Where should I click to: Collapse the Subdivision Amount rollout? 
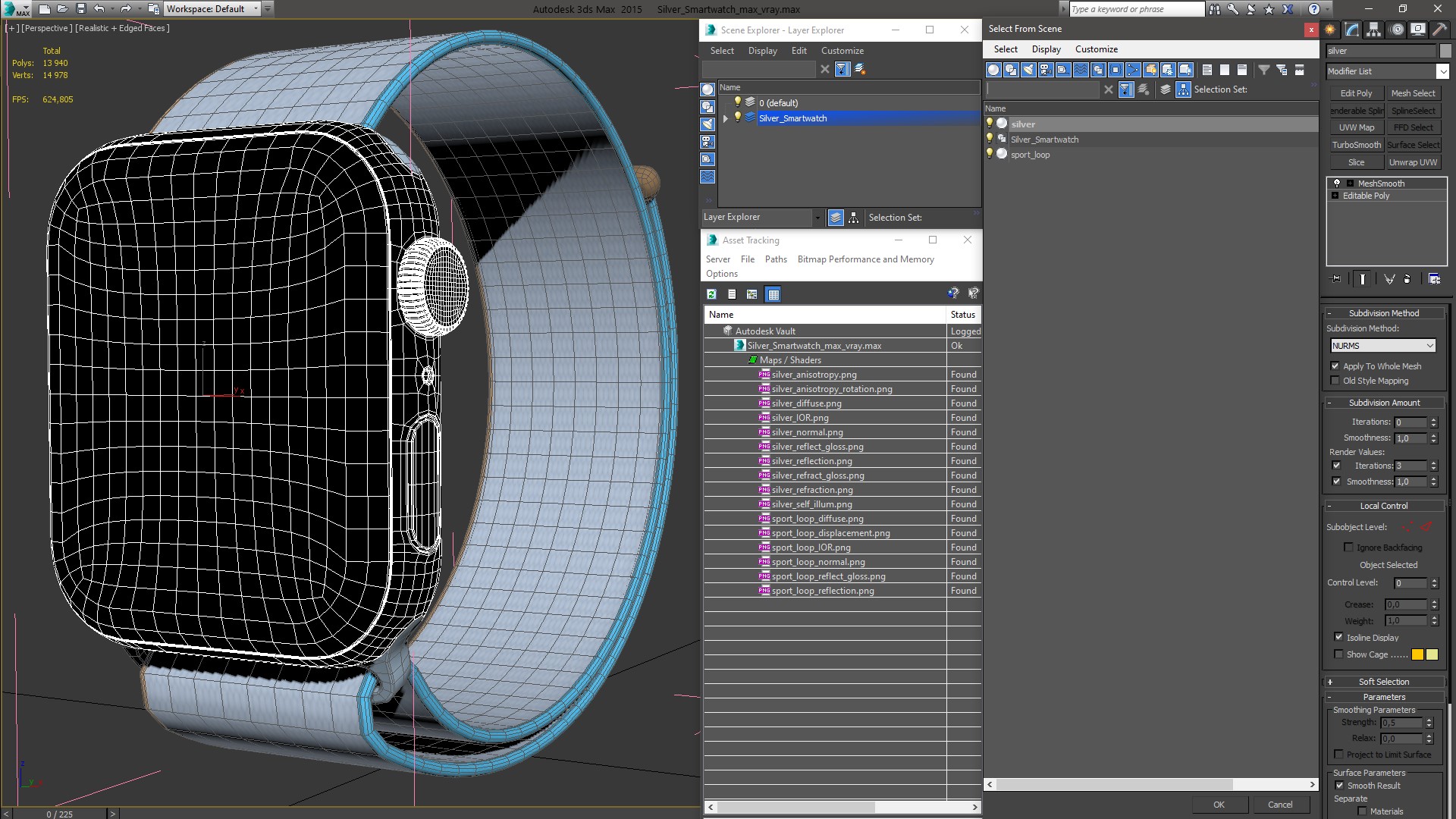(1384, 403)
